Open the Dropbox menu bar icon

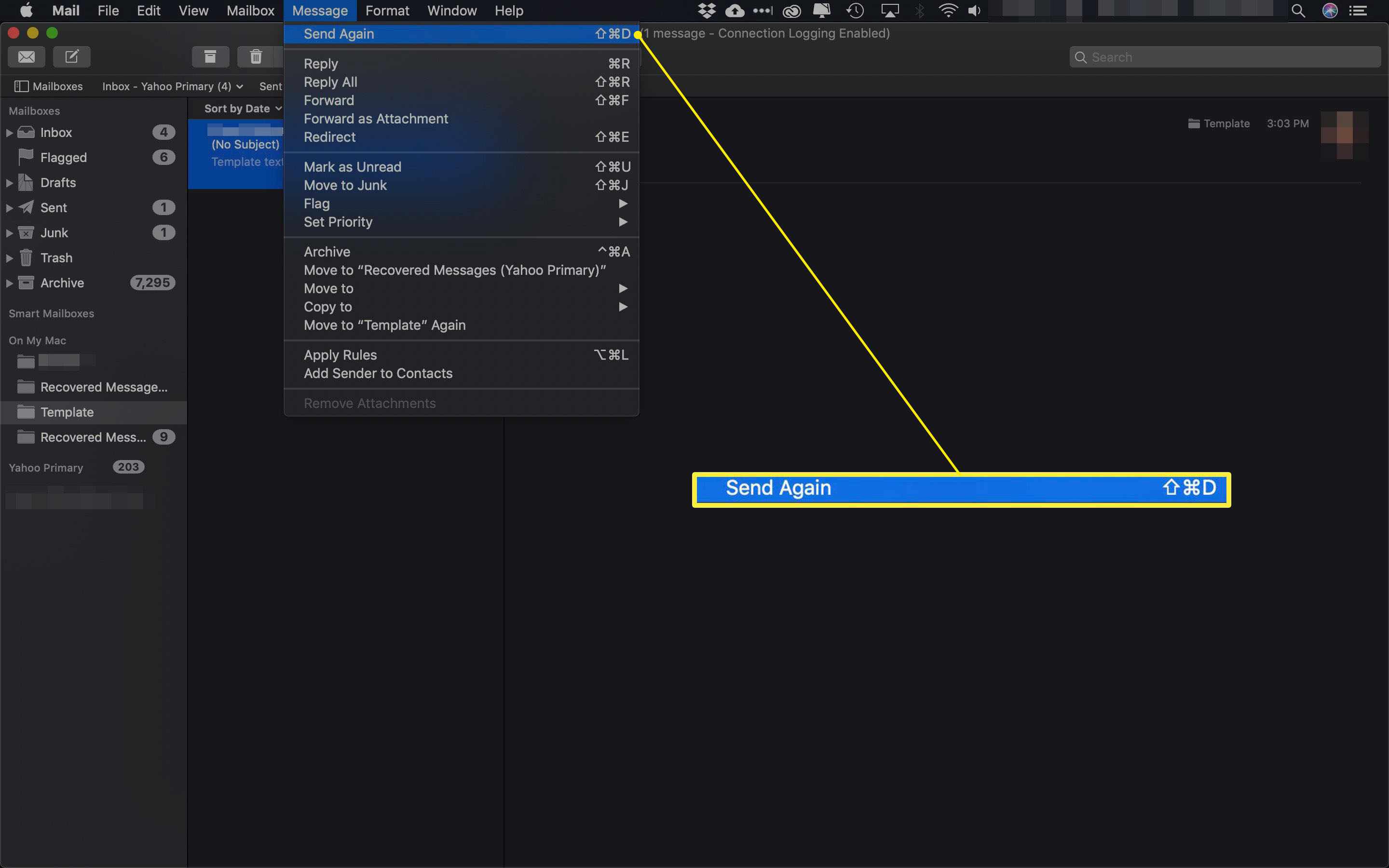point(707,10)
